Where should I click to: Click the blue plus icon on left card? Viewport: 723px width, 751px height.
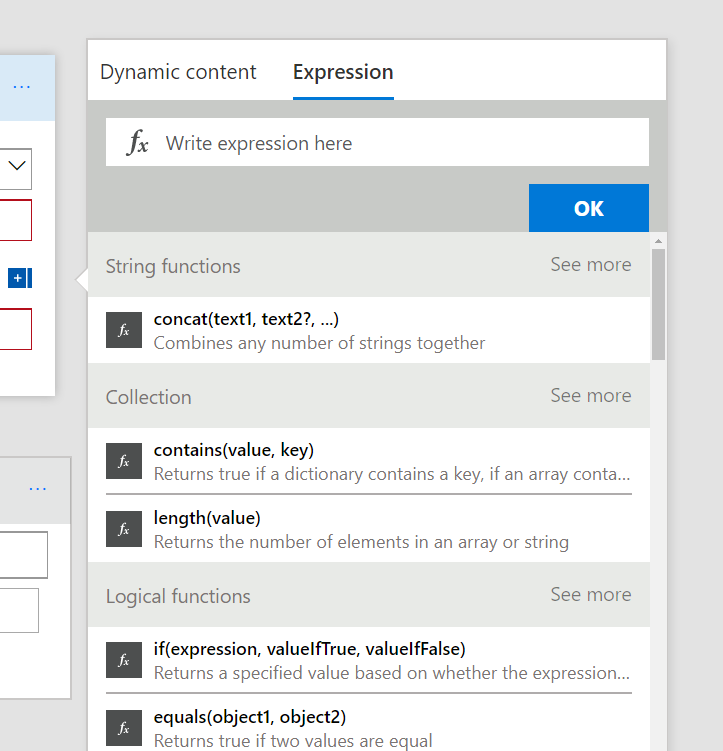tap(19, 277)
